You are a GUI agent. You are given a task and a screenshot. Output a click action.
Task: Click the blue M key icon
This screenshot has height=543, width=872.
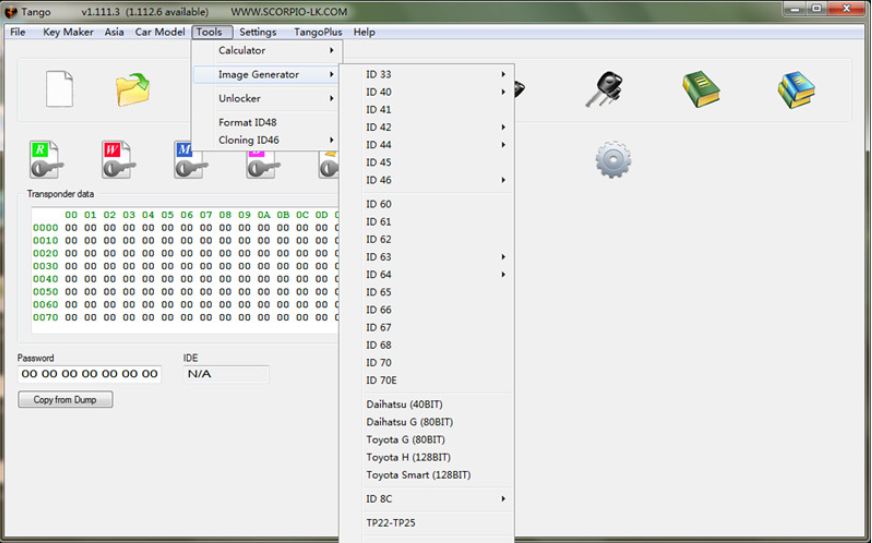coord(190,160)
